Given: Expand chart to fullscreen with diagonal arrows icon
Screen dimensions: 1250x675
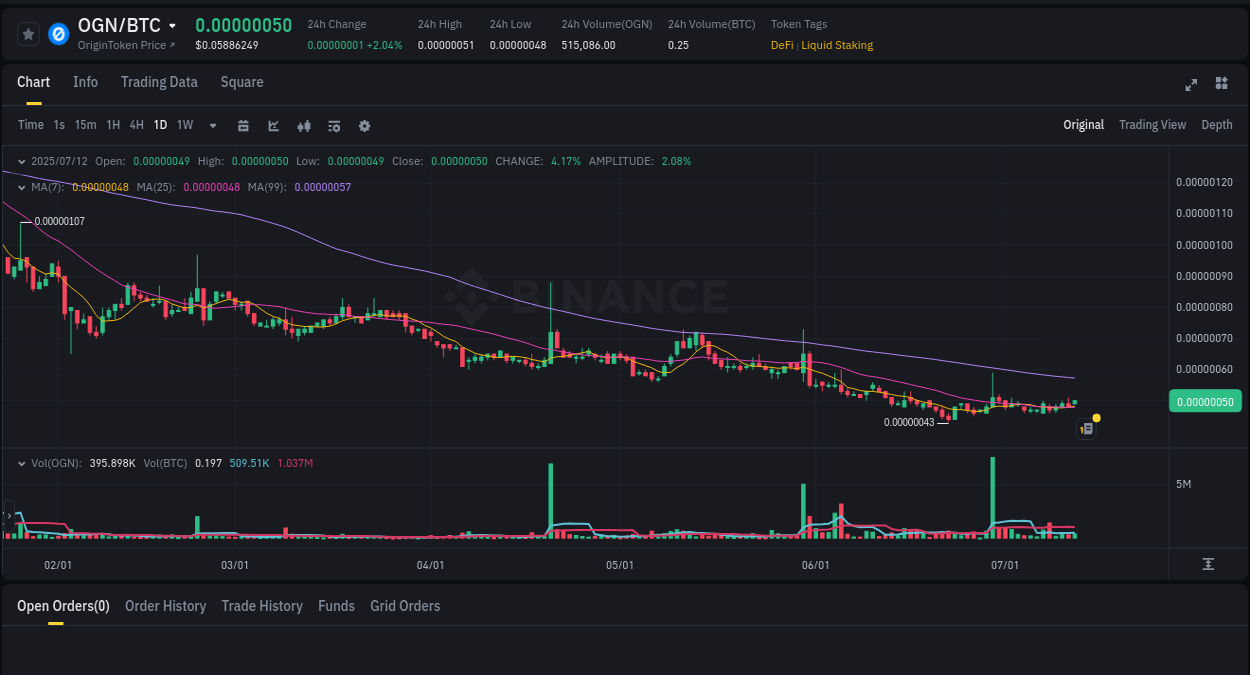Looking at the screenshot, I should click(1190, 85).
